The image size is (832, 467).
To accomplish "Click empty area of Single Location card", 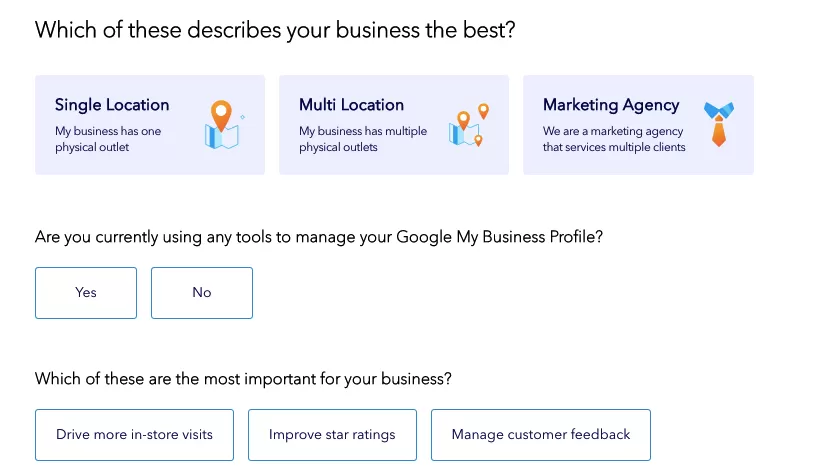I will click(x=150, y=164).
